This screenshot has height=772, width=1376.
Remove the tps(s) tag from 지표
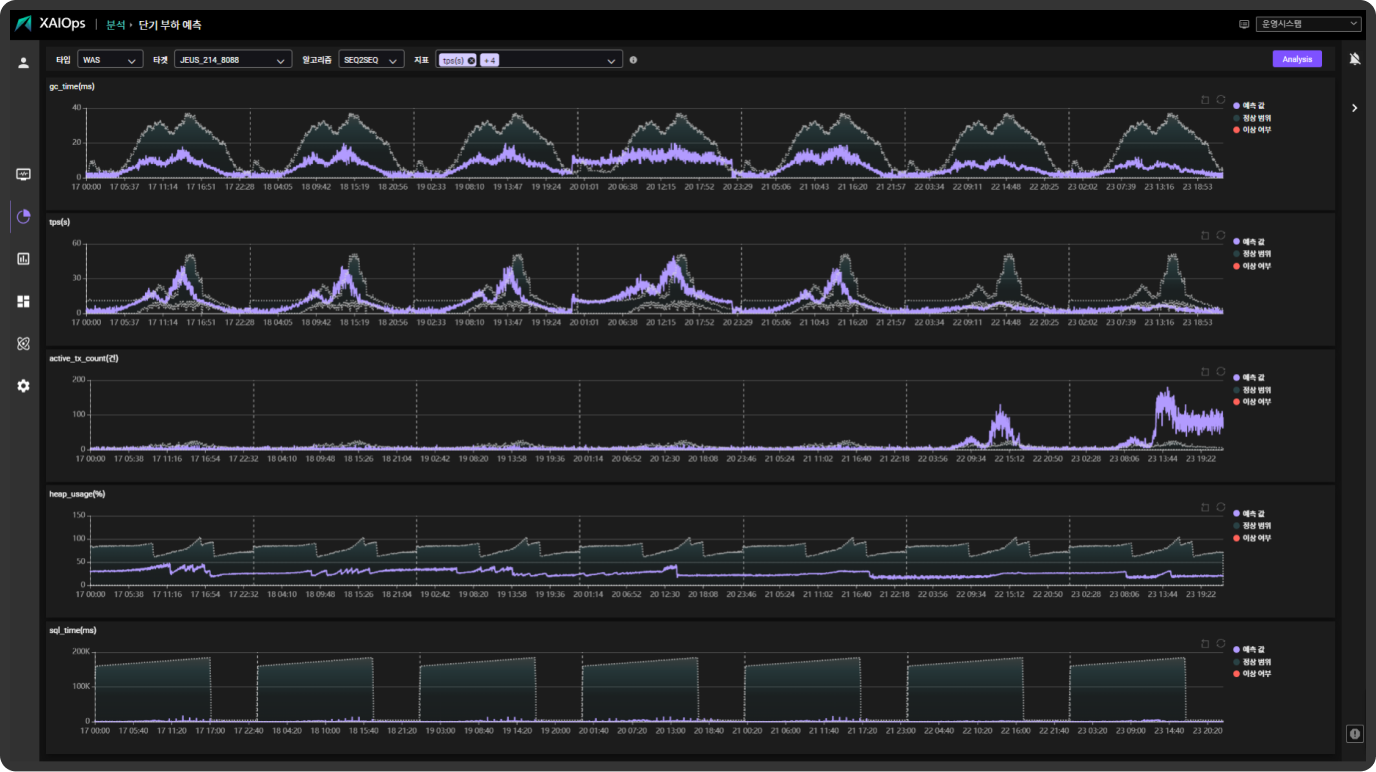[x=471, y=60]
